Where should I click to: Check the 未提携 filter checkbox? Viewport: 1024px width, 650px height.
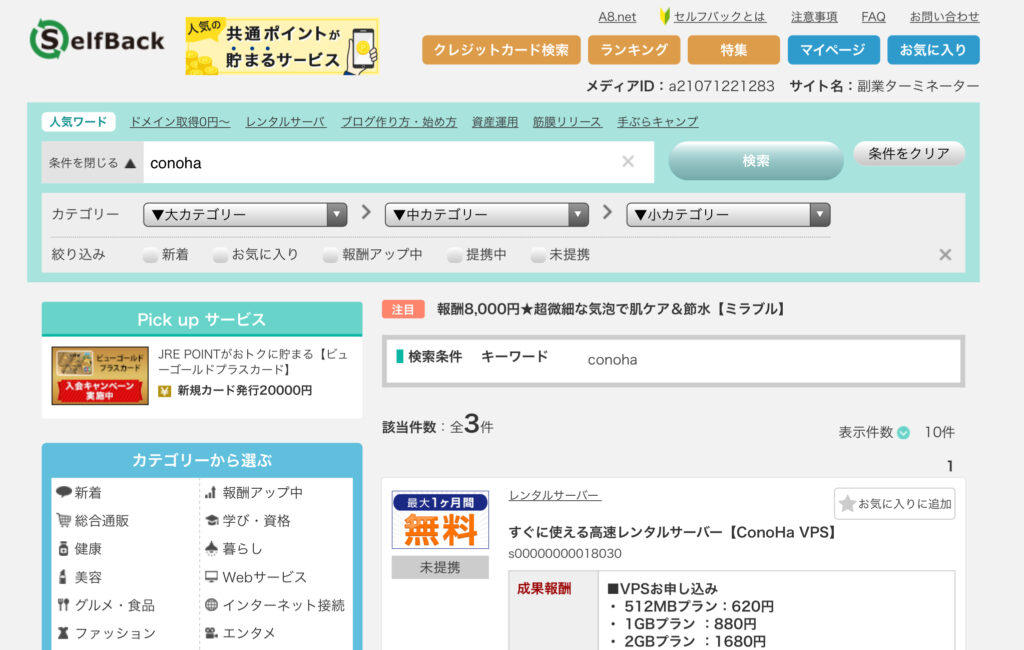538,255
